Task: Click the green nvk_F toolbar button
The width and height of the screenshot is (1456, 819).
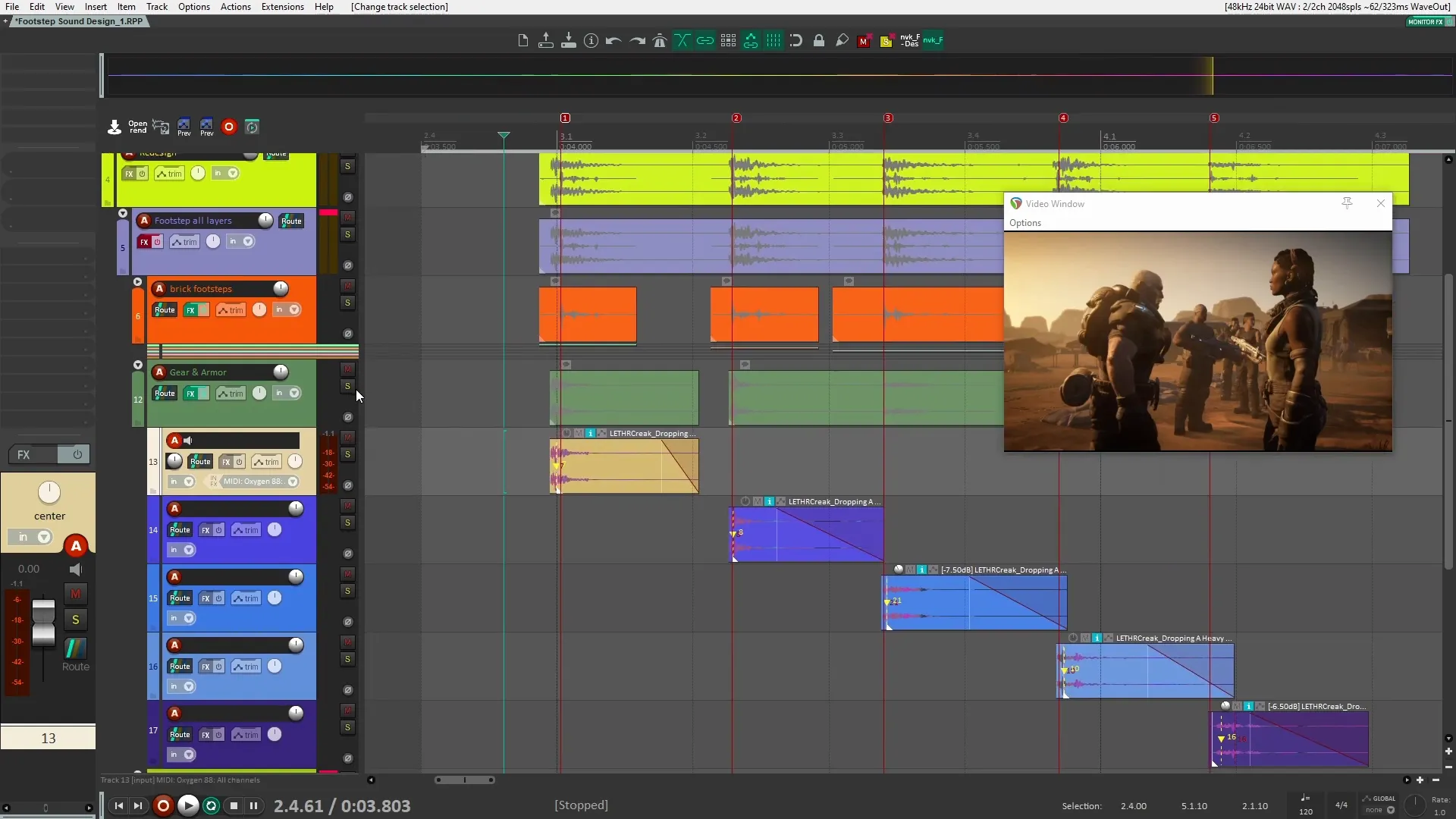Action: 933,41
